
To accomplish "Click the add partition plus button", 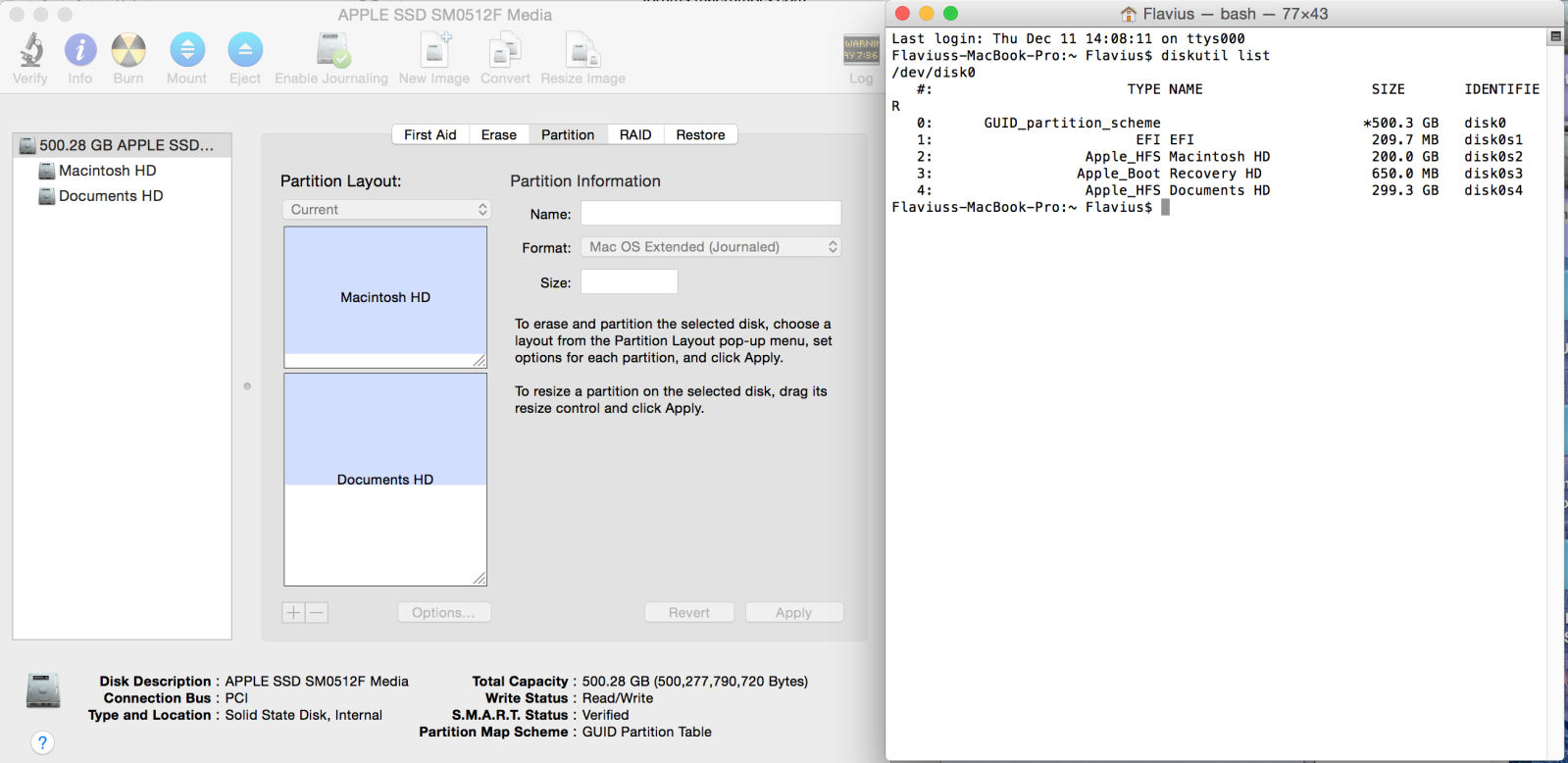I will coord(293,613).
